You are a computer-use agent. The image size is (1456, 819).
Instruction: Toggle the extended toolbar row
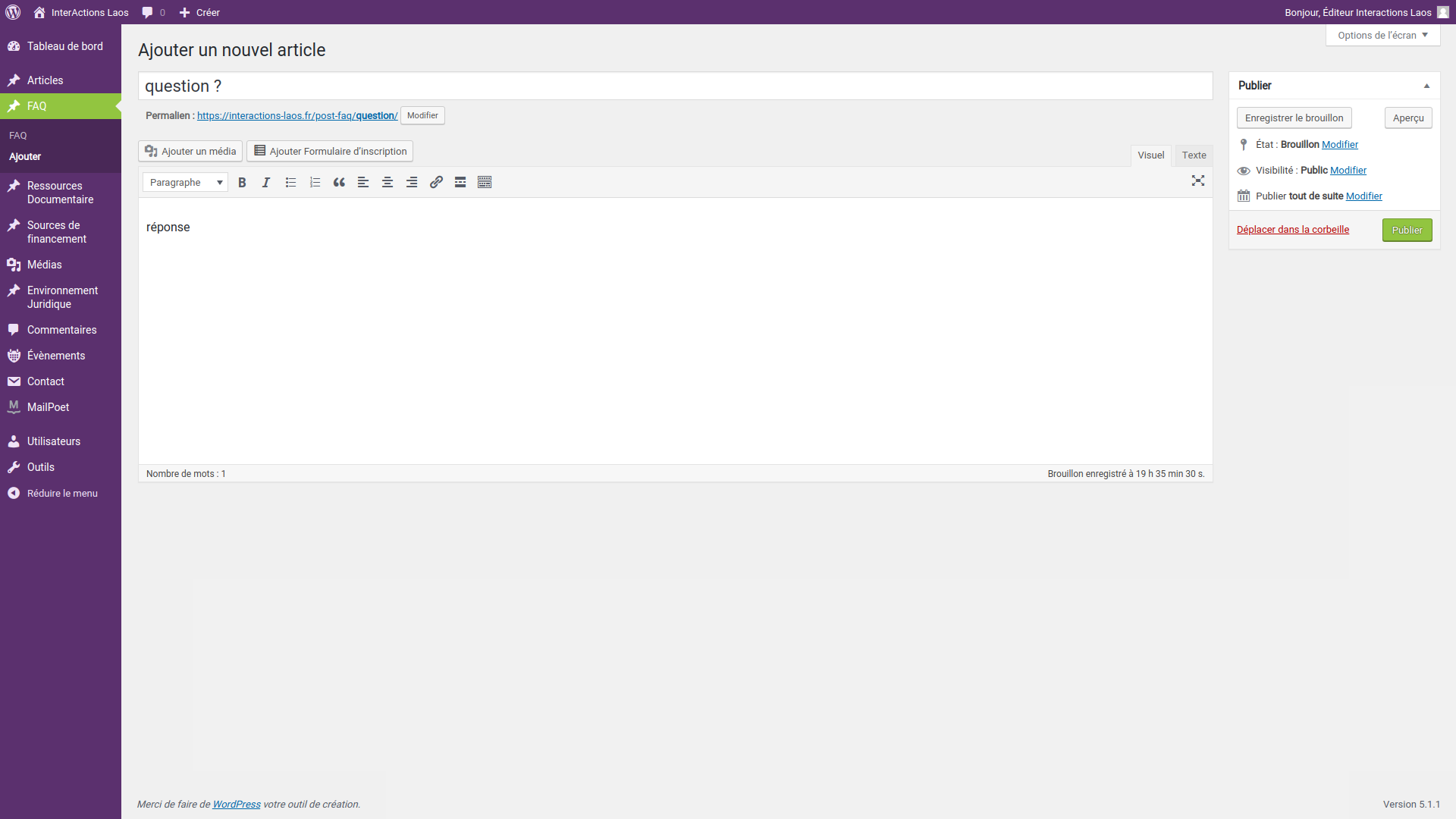pos(485,183)
